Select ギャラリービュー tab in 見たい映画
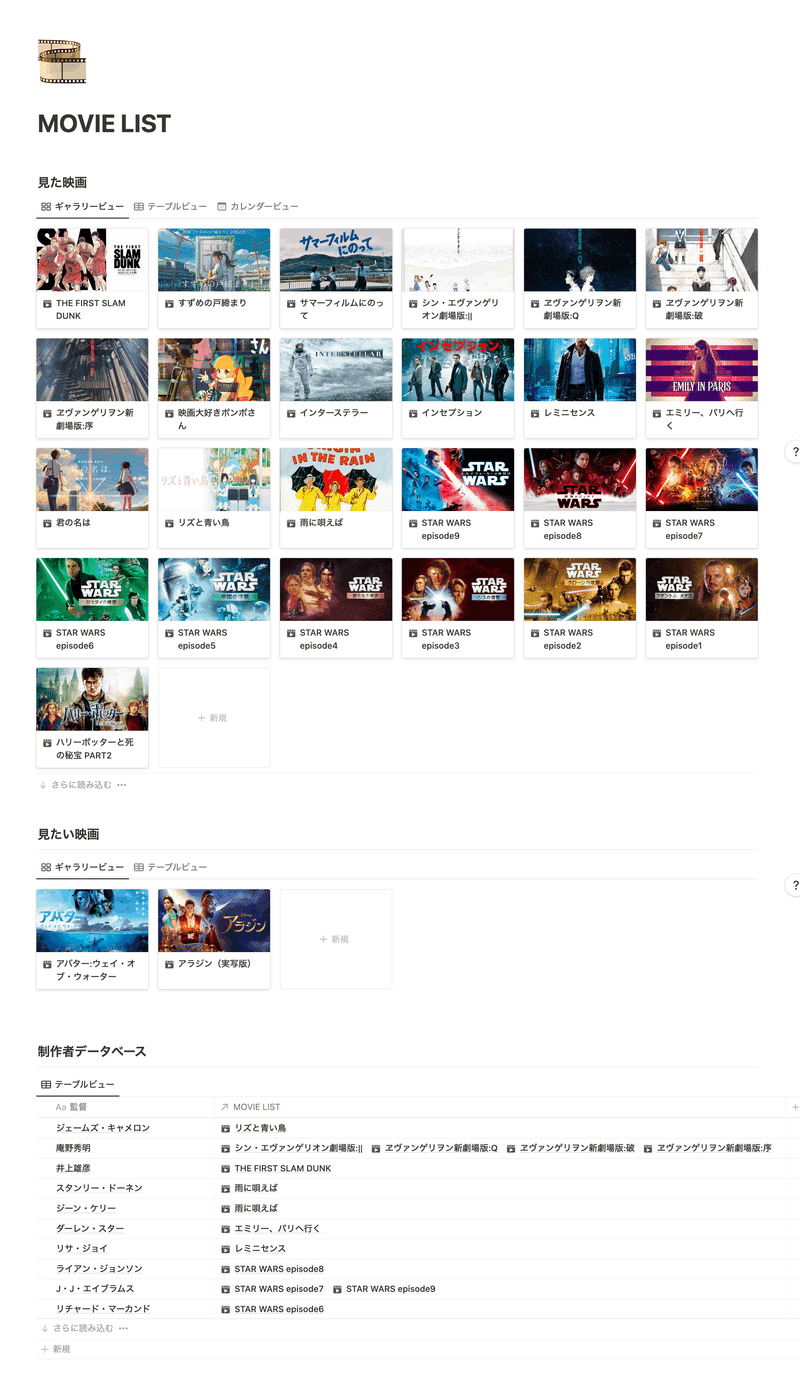Screen dimensions: 800x1389 (x=82, y=867)
